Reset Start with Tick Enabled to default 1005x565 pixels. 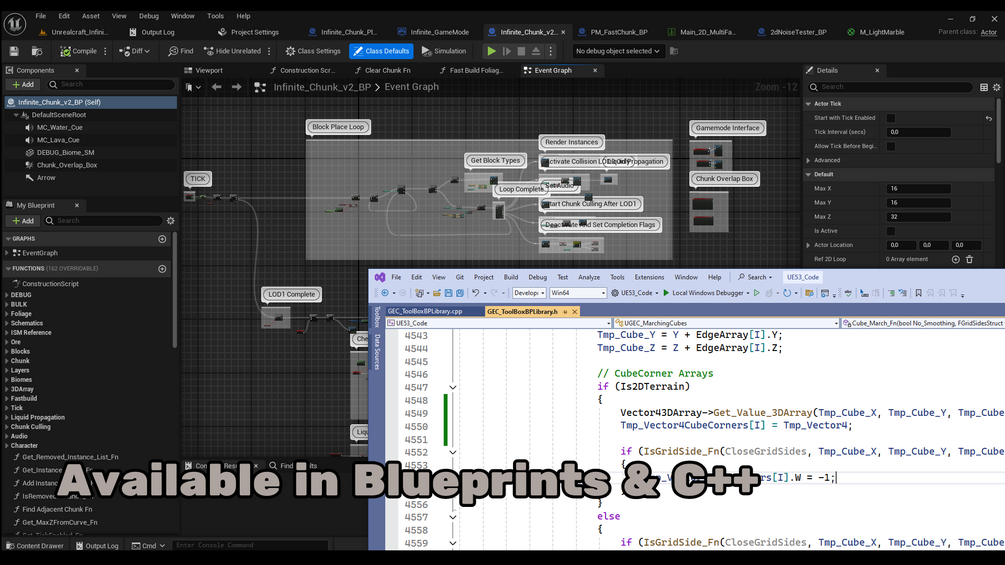pyautogui.click(x=989, y=119)
